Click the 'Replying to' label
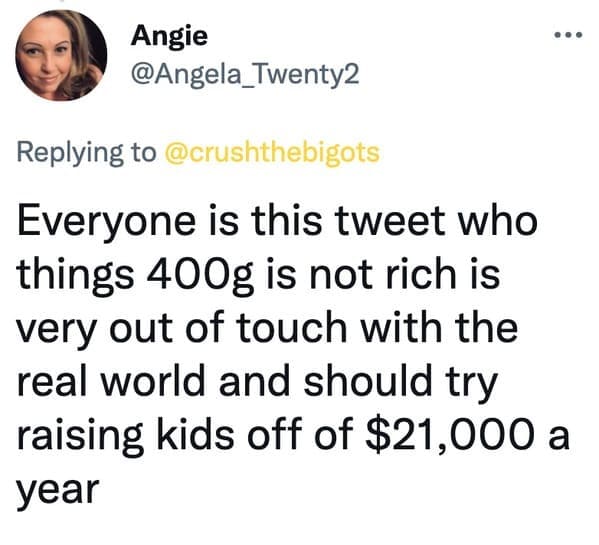The height and width of the screenshot is (545, 599). click(87, 153)
